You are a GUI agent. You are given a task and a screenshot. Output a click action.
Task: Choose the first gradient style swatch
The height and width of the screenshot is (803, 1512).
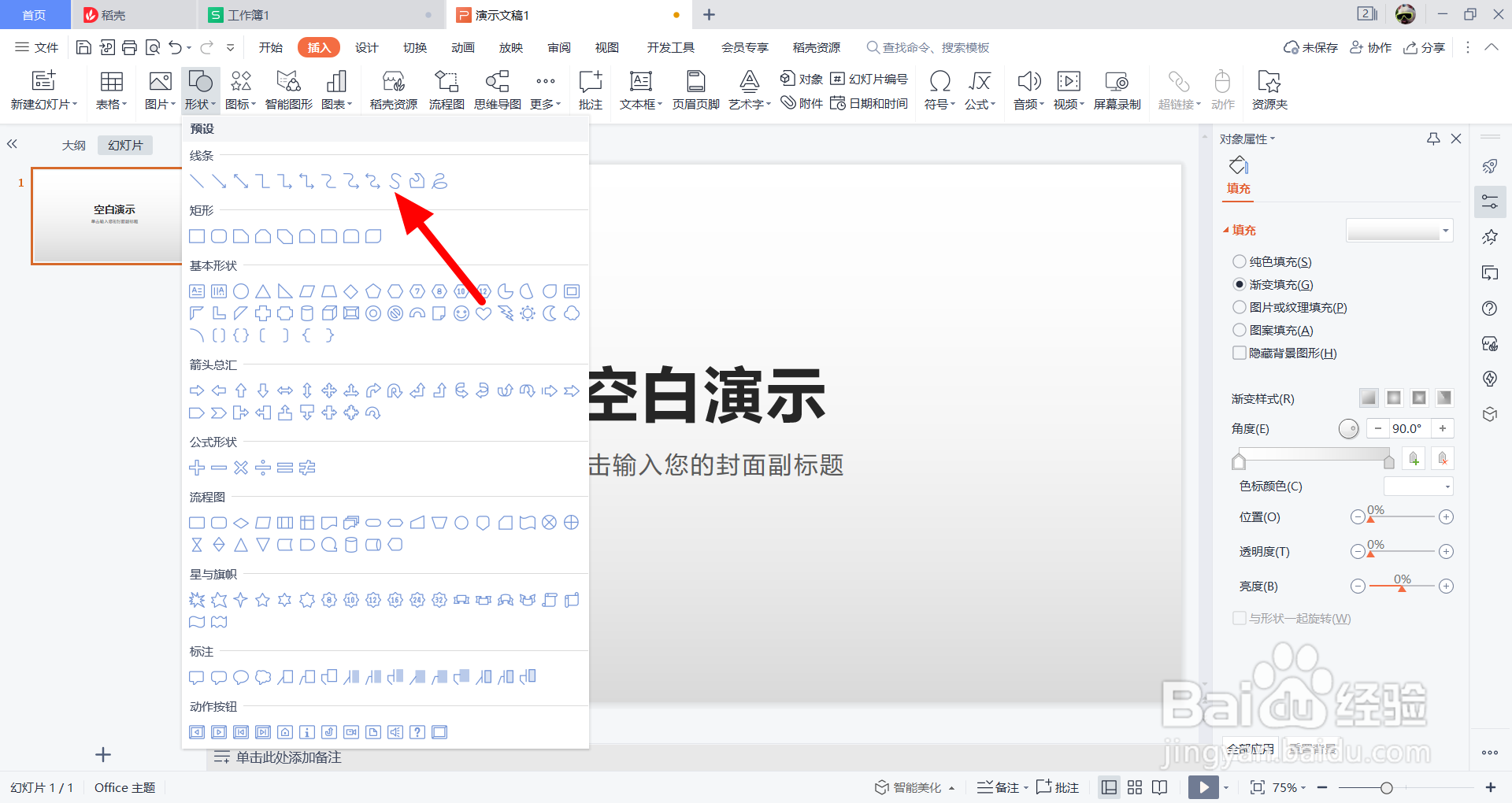point(1369,398)
